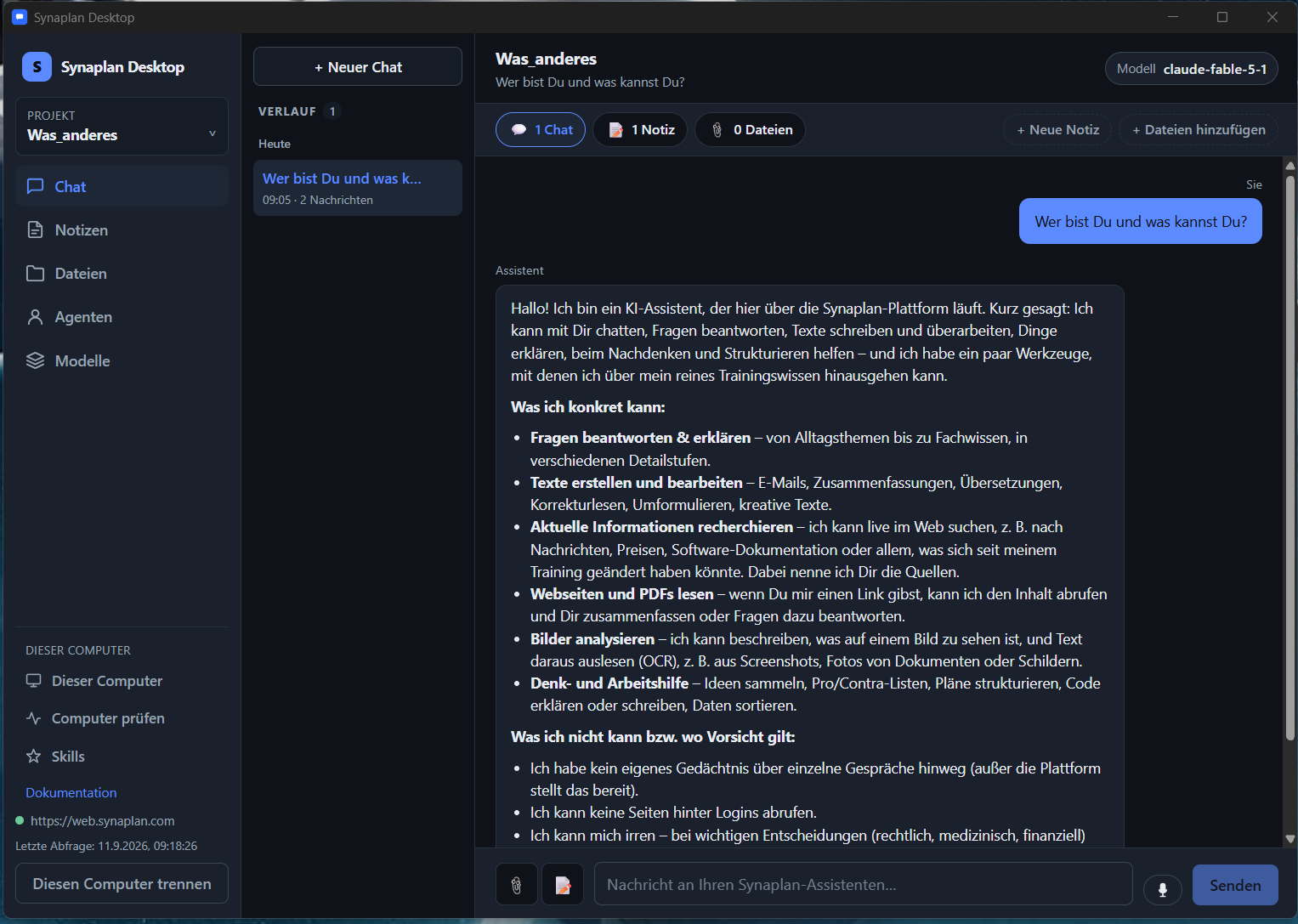Click the 'Letzte Abfrage' timestamp text
Image resolution: width=1298 pixels, height=924 pixels.
pyautogui.click(x=106, y=847)
